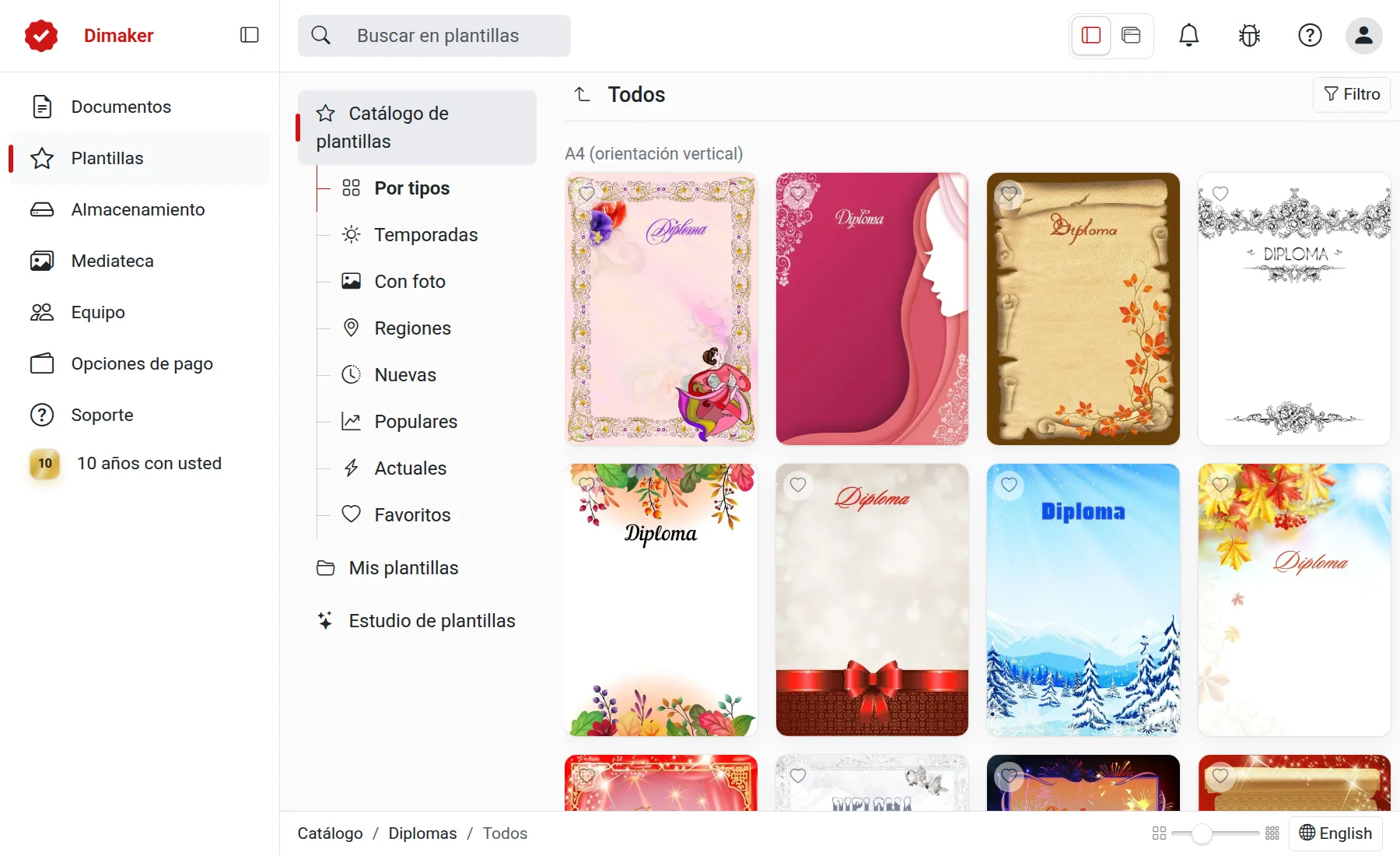
Task: Favorite the magenta woman silhouette template
Action: (x=798, y=193)
